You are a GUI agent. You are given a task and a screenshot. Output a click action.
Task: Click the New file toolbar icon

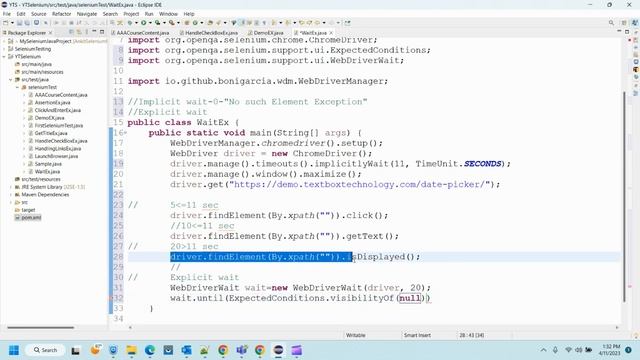click(x=6, y=23)
